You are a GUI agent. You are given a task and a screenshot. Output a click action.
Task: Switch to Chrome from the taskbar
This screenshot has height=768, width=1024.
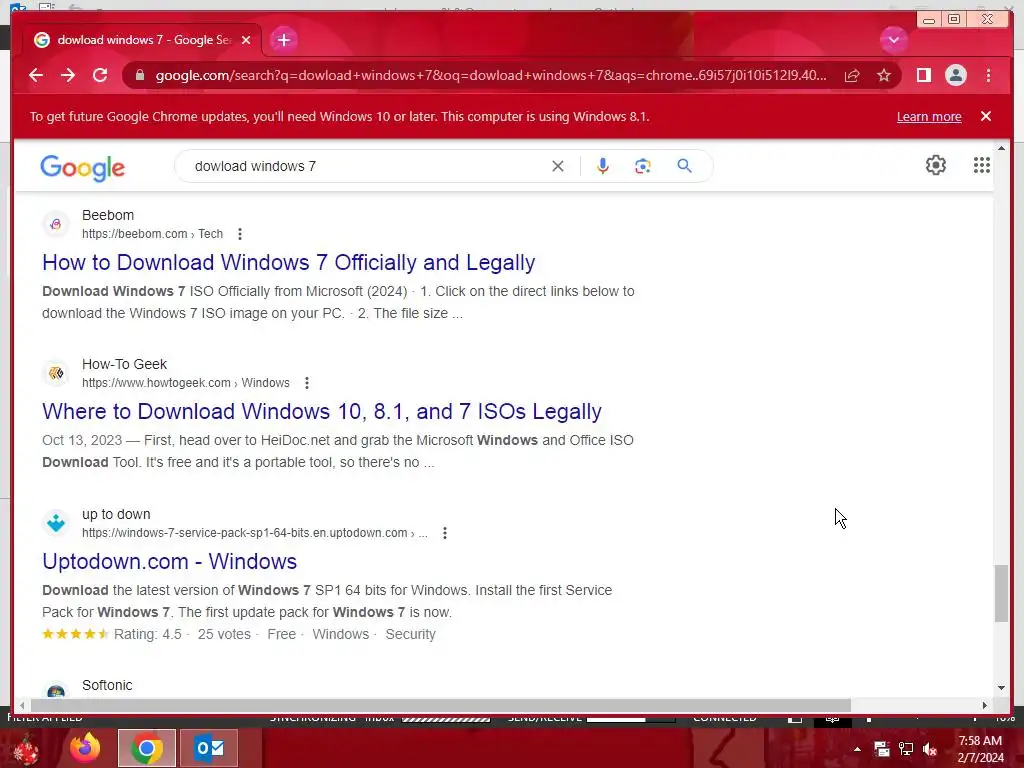point(147,748)
